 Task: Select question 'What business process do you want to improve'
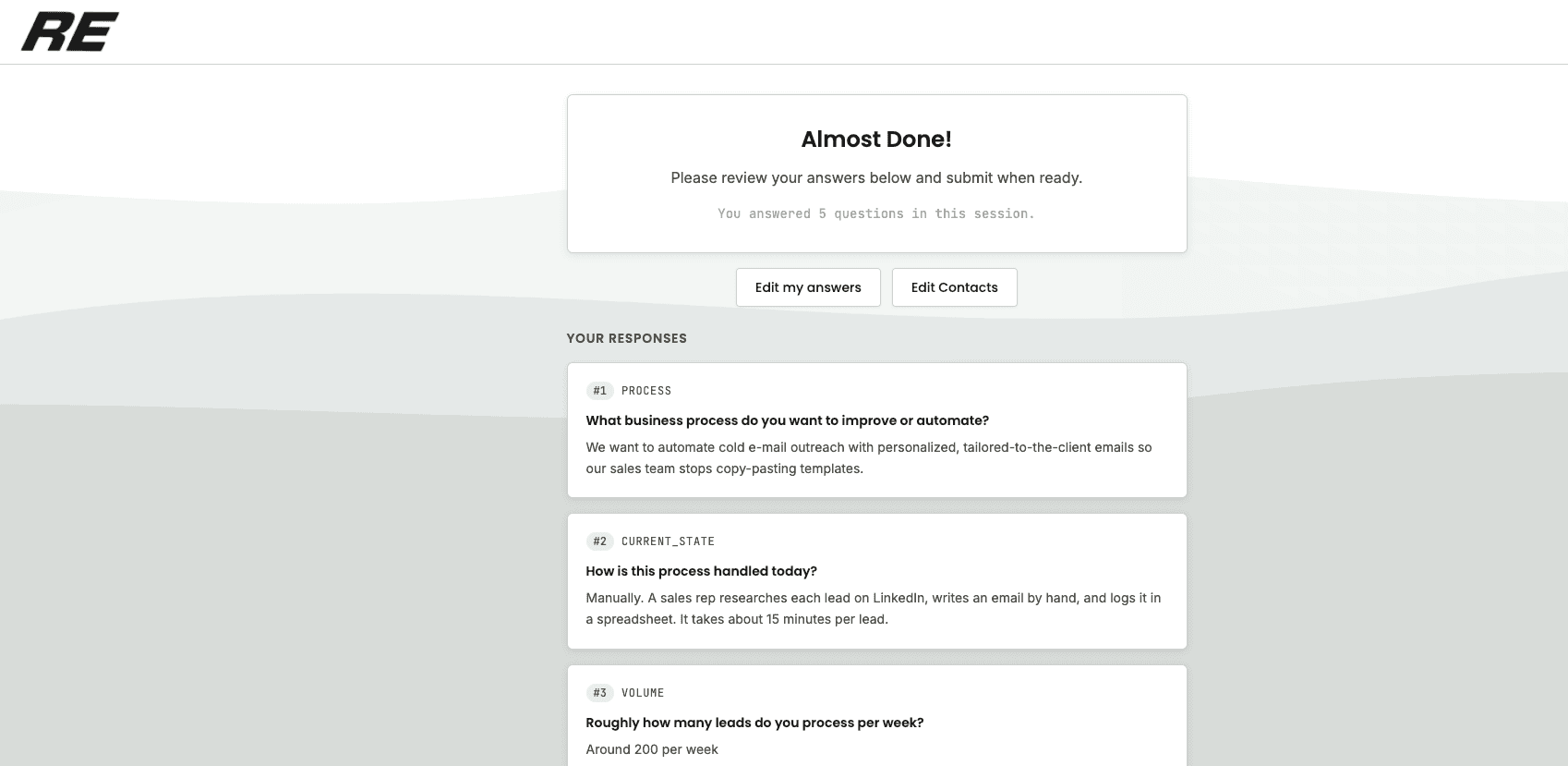coord(787,420)
